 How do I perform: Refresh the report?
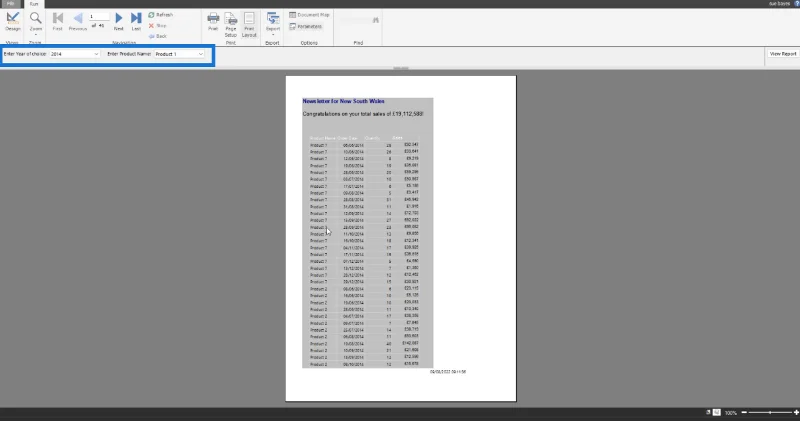pos(161,15)
